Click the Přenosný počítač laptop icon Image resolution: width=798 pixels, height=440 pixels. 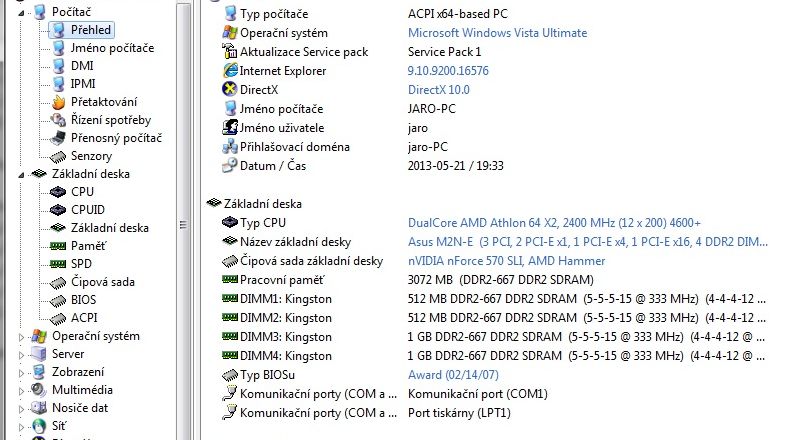click(59, 138)
